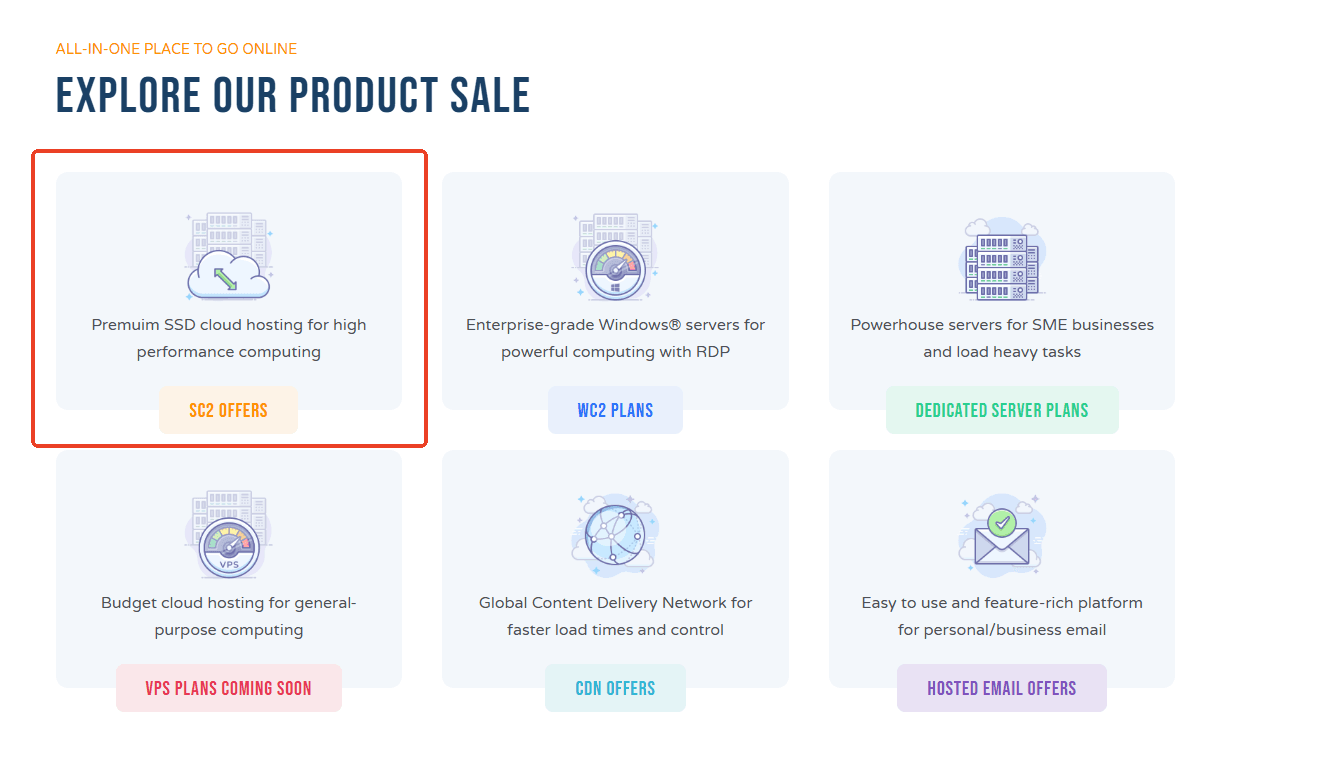Click the Global Content Delivery Network text
Image resolution: width=1317 pixels, height=762 pixels.
tap(615, 616)
